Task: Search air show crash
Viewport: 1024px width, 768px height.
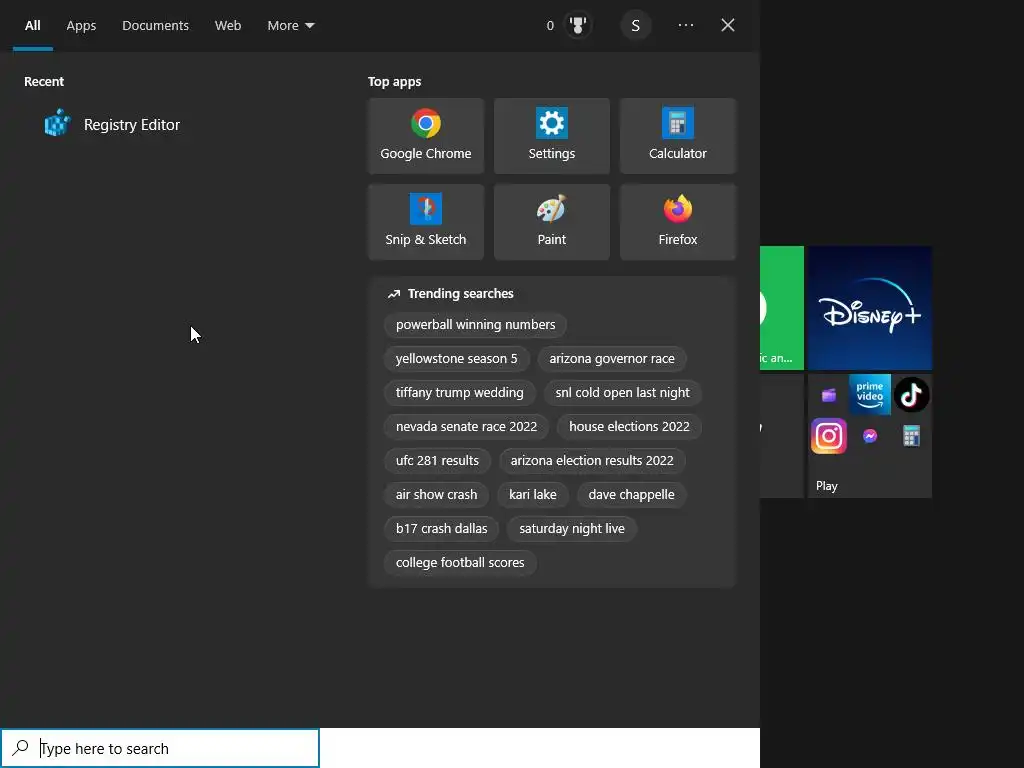Action: pos(436,494)
